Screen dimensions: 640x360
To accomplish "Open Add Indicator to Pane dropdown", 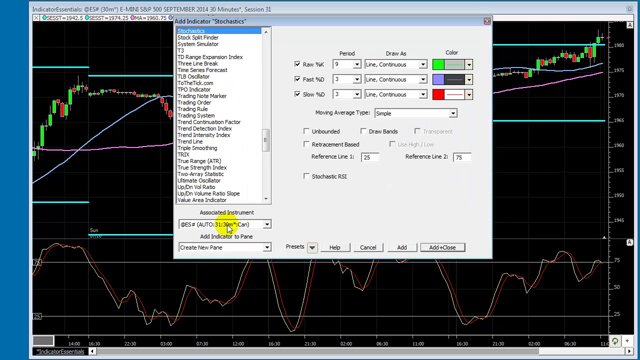I will (267, 247).
